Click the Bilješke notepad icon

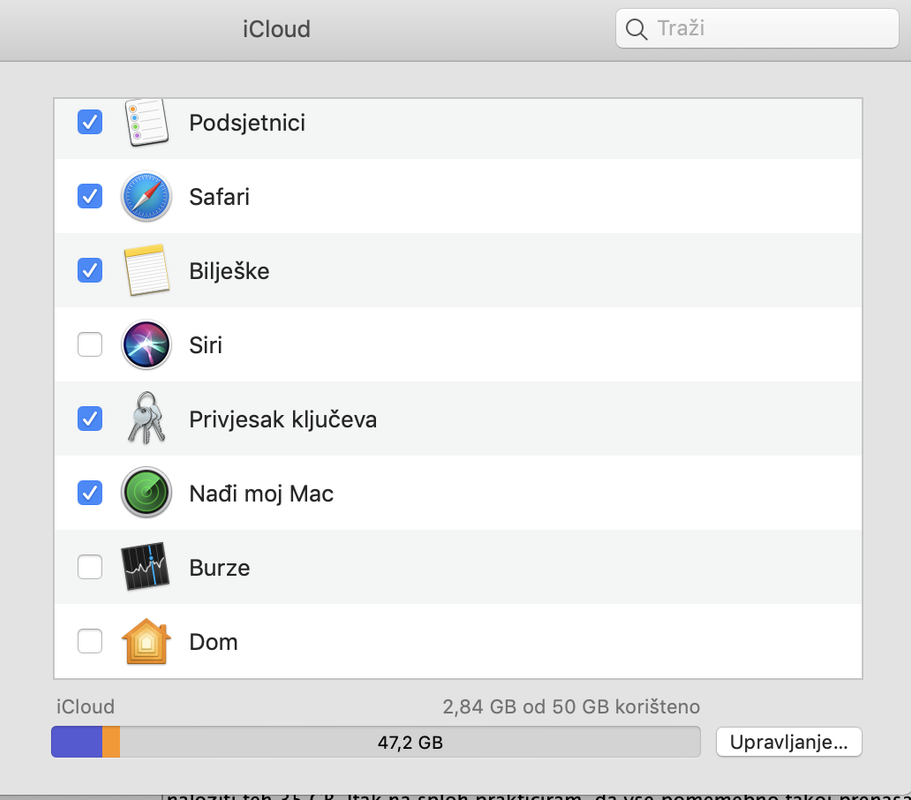(x=146, y=271)
